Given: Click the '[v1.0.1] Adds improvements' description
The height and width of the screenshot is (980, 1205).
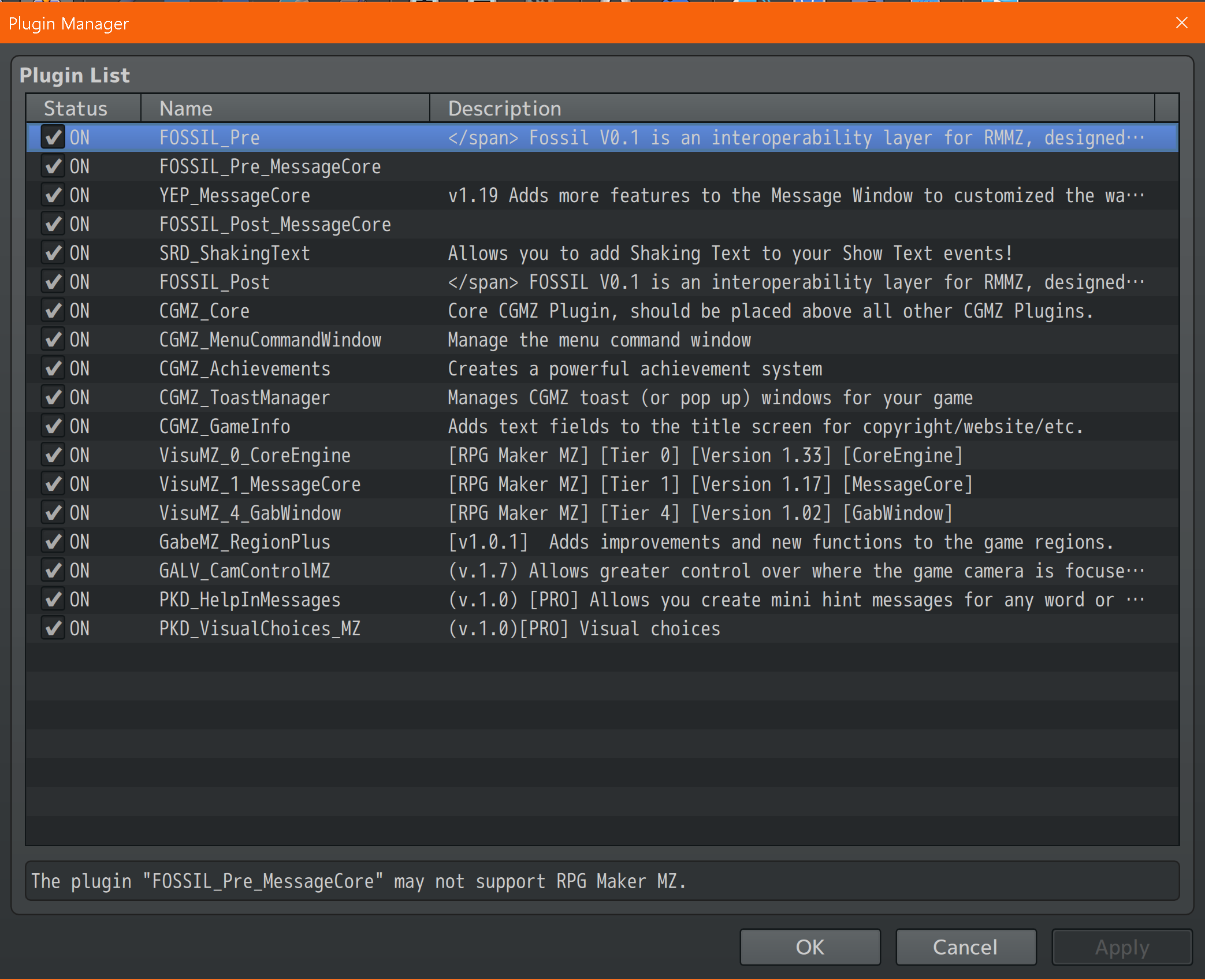Looking at the screenshot, I should coord(781,542).
